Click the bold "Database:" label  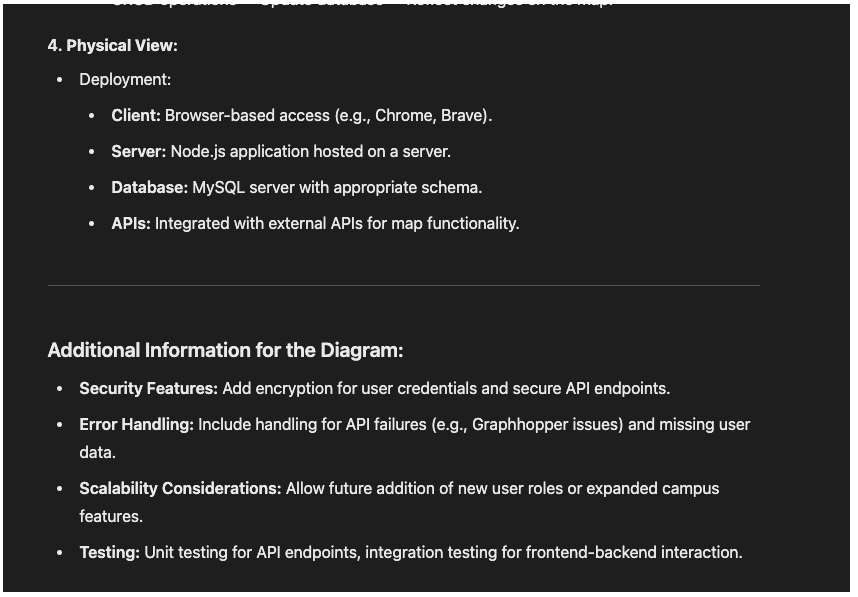tap(150, 188)
